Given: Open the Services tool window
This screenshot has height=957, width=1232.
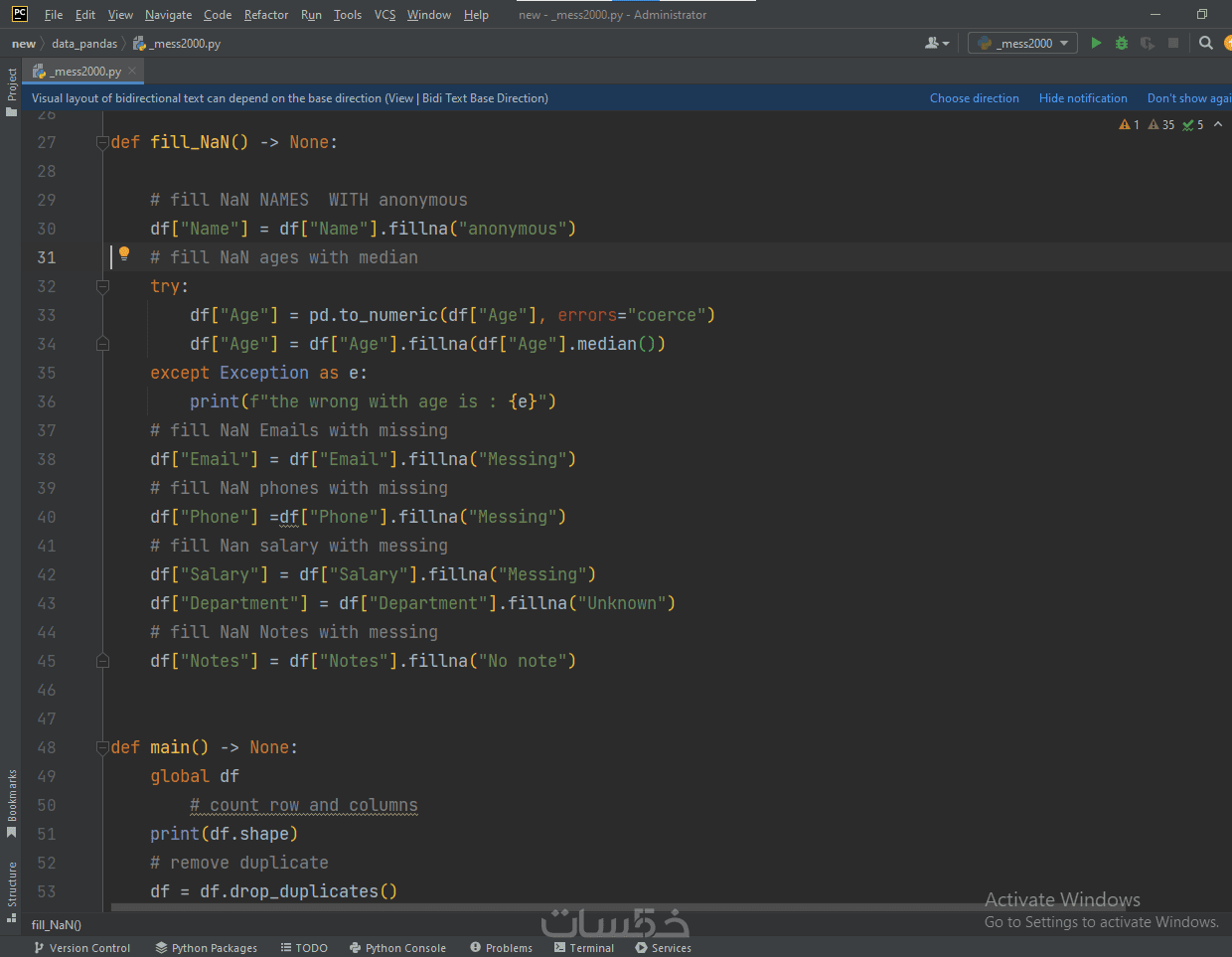Looking at the screenshot, I should [x=663, y=948].
